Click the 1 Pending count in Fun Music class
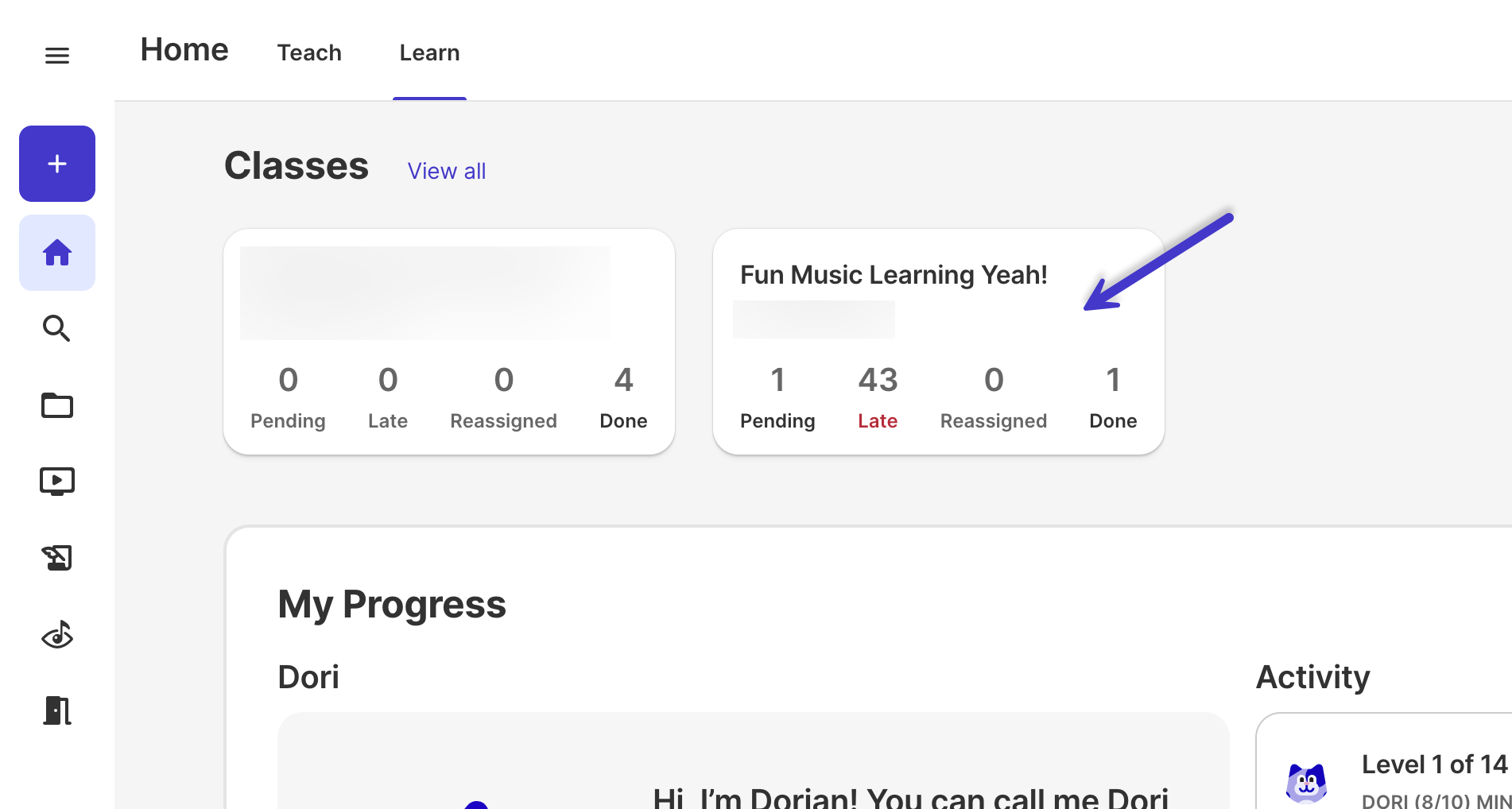The height and width of the screenshot is (809, 1512). [x=777, y=397]
